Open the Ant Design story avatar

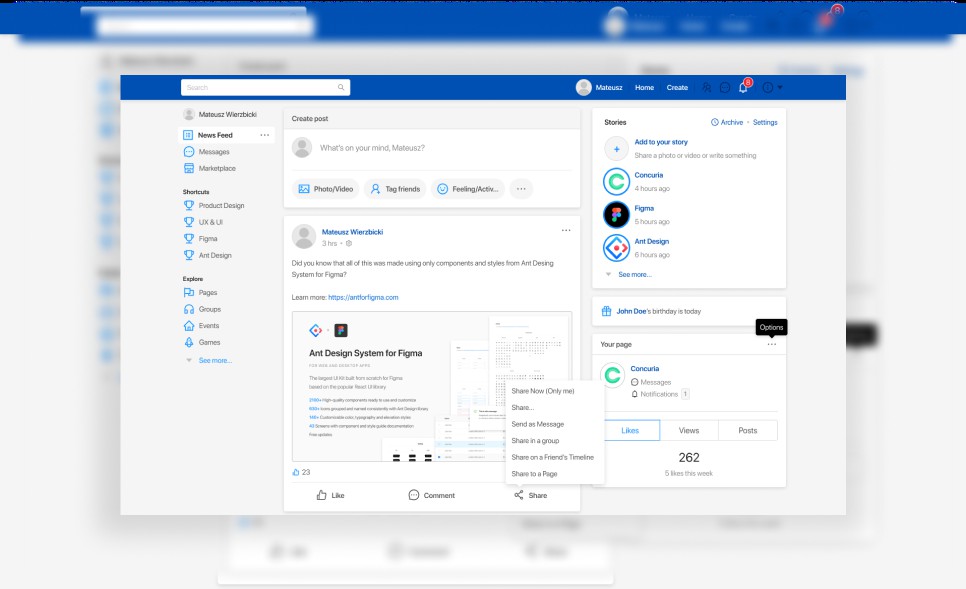(x=616, y=248)
